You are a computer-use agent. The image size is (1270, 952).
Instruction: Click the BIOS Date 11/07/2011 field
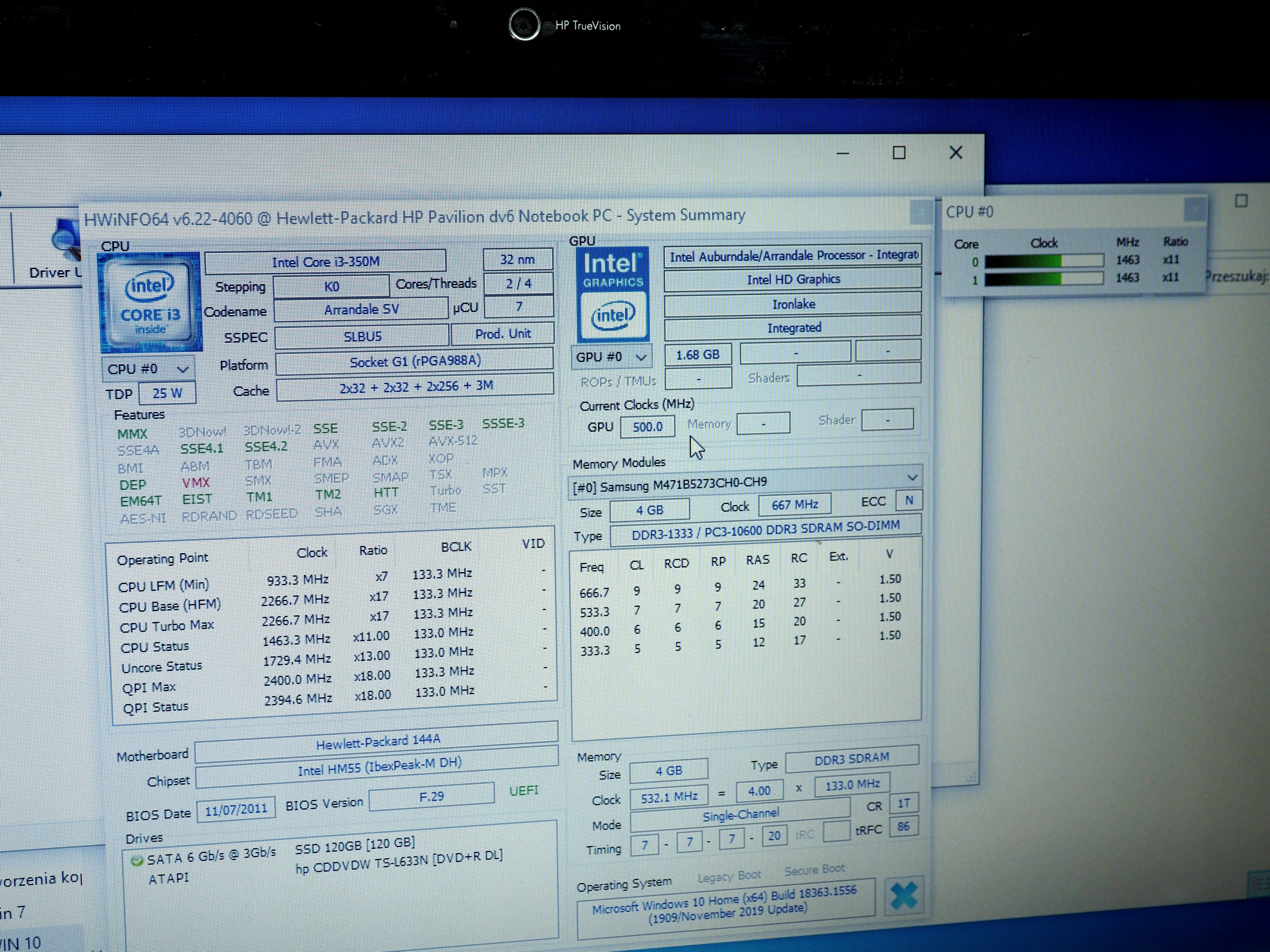pyautogui.click(x=236, y=810)
